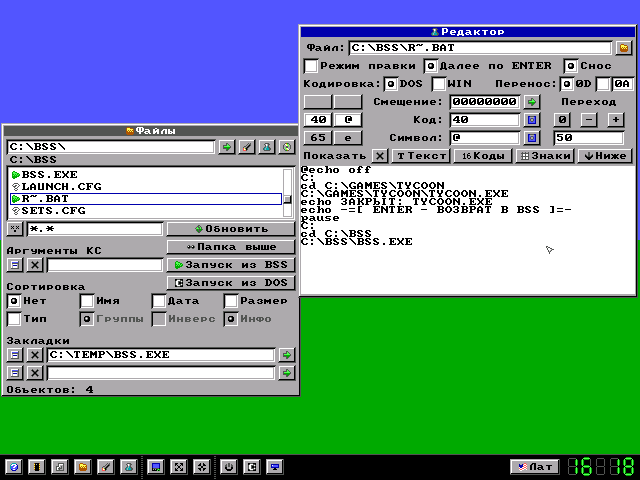Screen dimensions: 640x480
Task: Click the green arrow next to Смещение field
Action: 531,102
